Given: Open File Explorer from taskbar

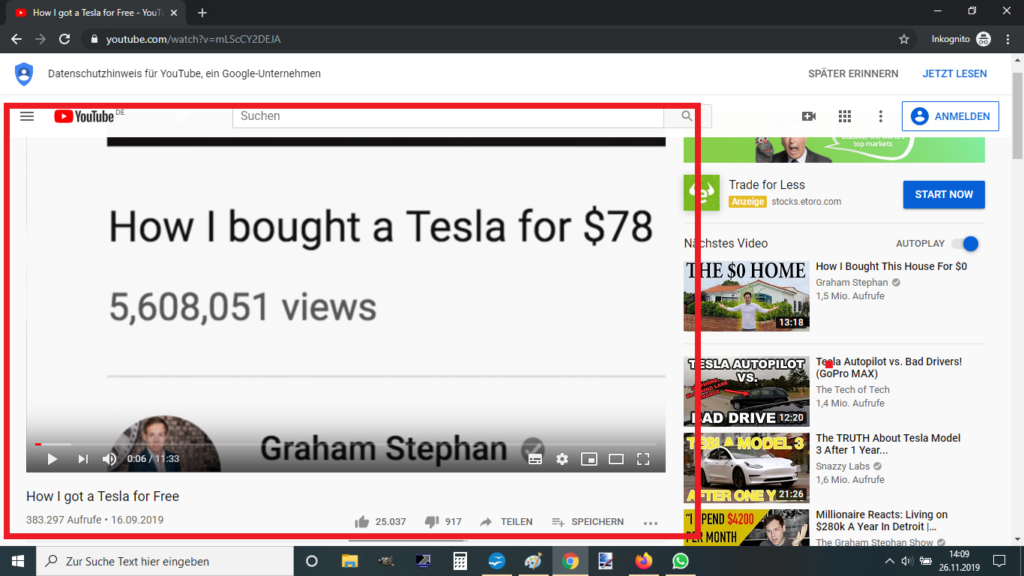Looking at the screenshot, I should pyautogui.click(x=349, y=561).
